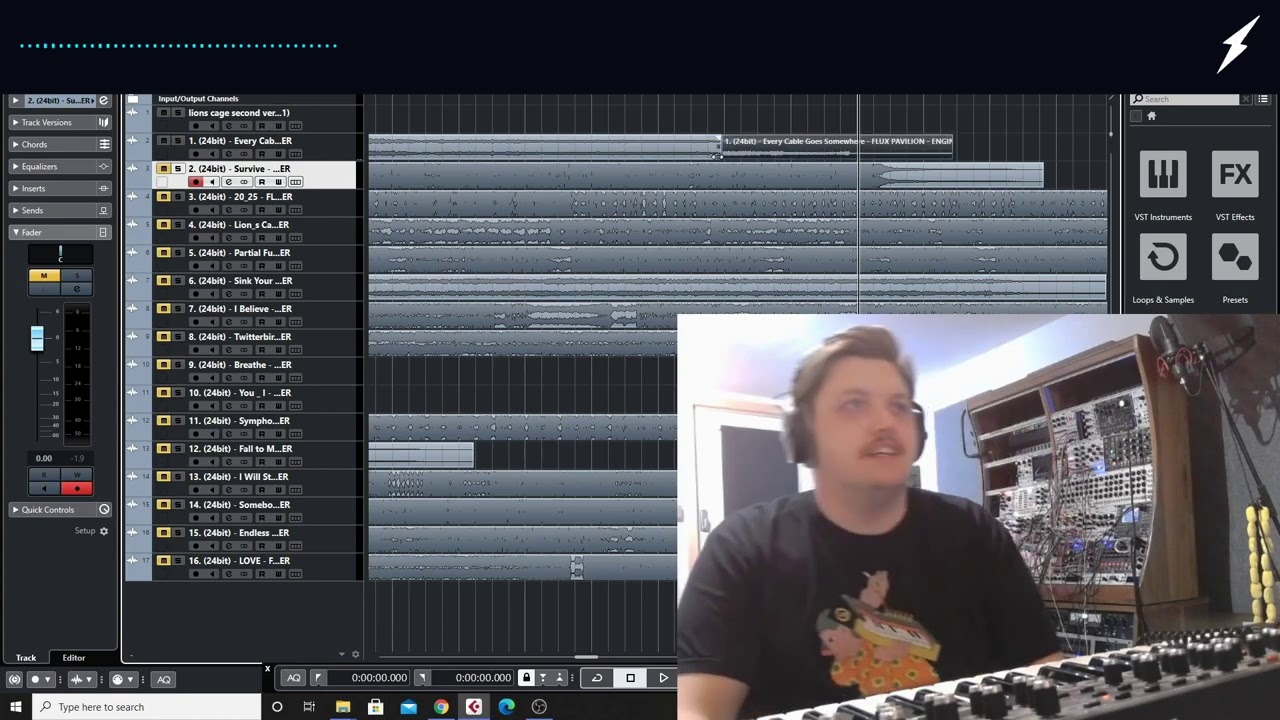Screen dimensions: 1280x720
Task: Expand the Sends inspector section
Action: (x=15, y=210)
